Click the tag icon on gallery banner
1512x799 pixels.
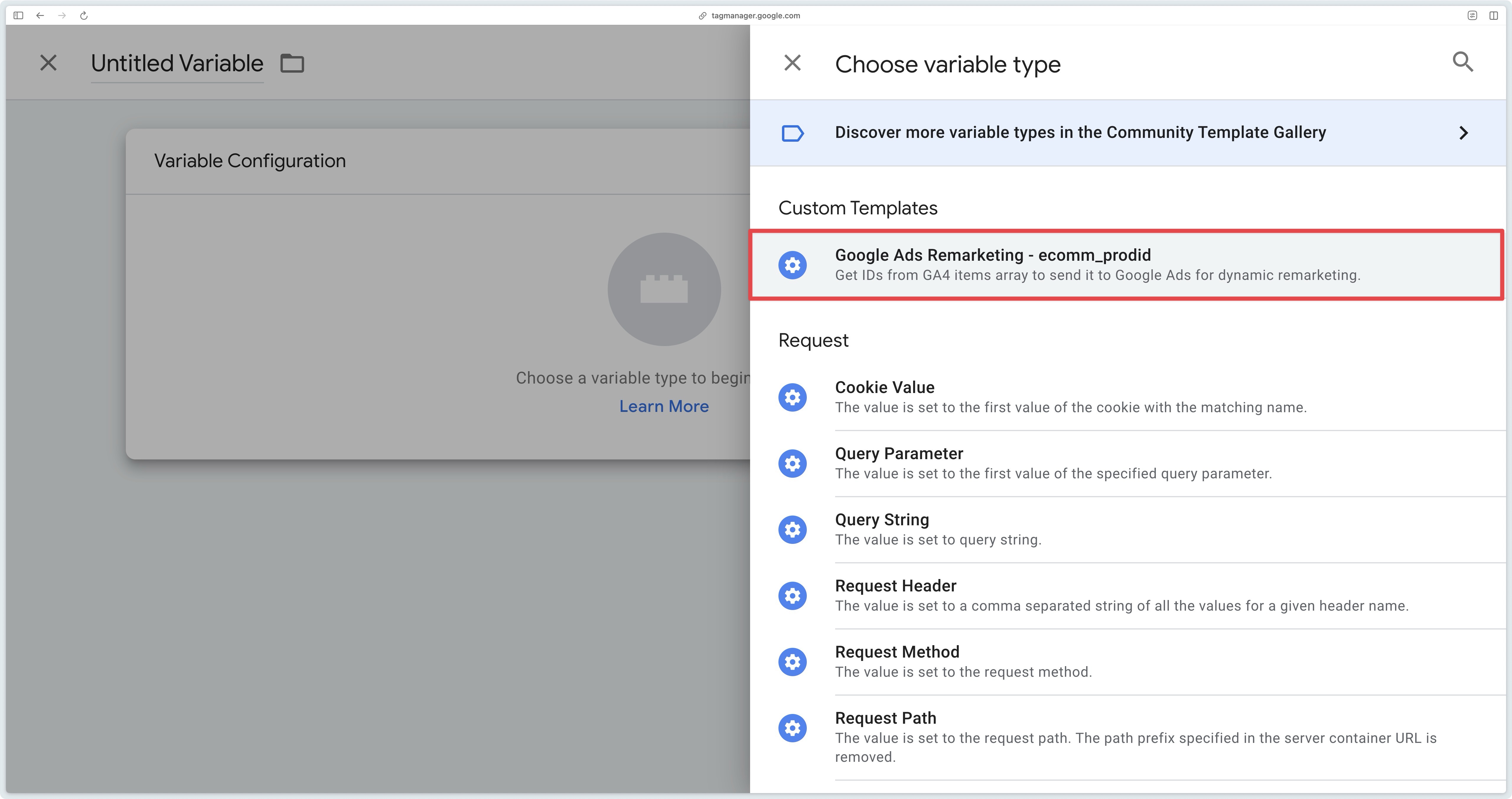(x=792, y=133)
